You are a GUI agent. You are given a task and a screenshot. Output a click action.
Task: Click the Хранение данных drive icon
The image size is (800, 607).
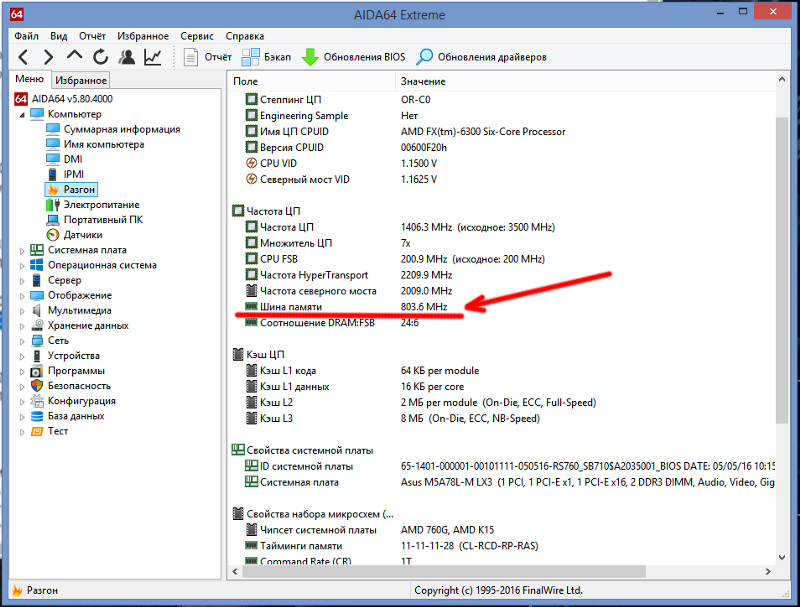click(x=37, y=325)
